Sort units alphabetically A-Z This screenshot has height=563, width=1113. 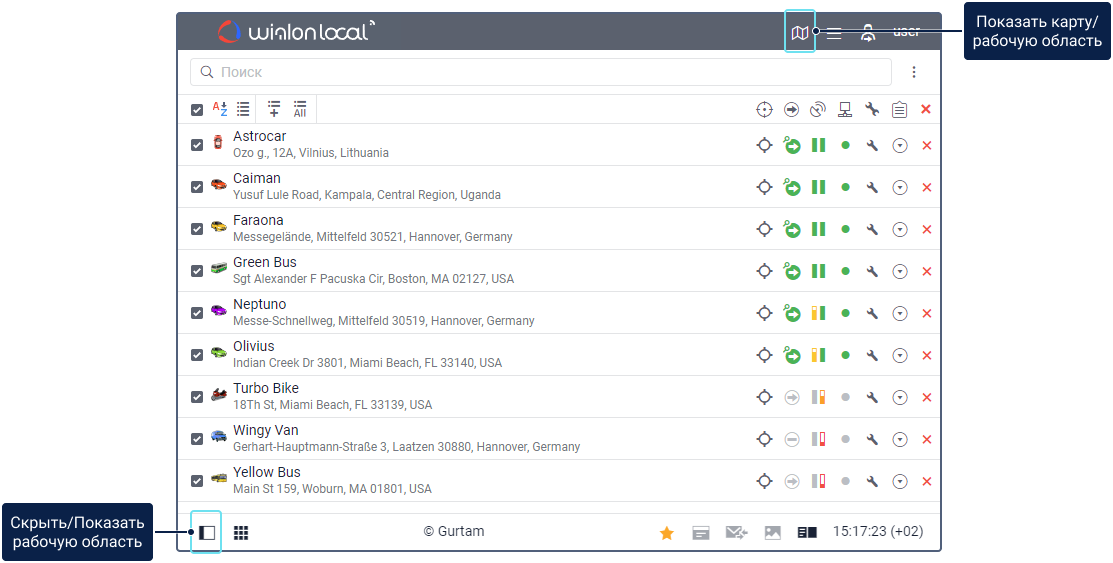(220, 109)
